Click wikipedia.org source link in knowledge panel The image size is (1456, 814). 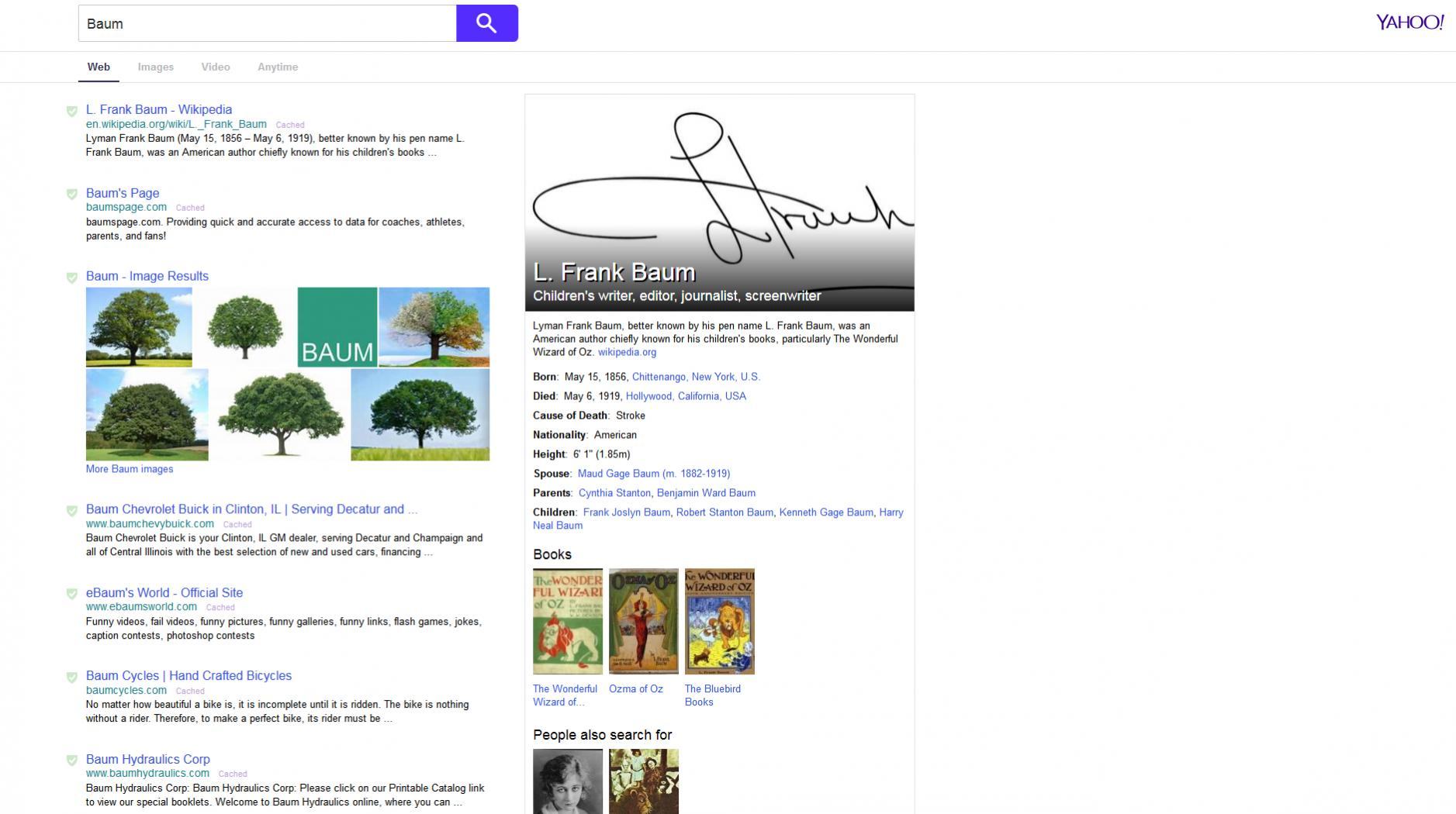(627, 352)
